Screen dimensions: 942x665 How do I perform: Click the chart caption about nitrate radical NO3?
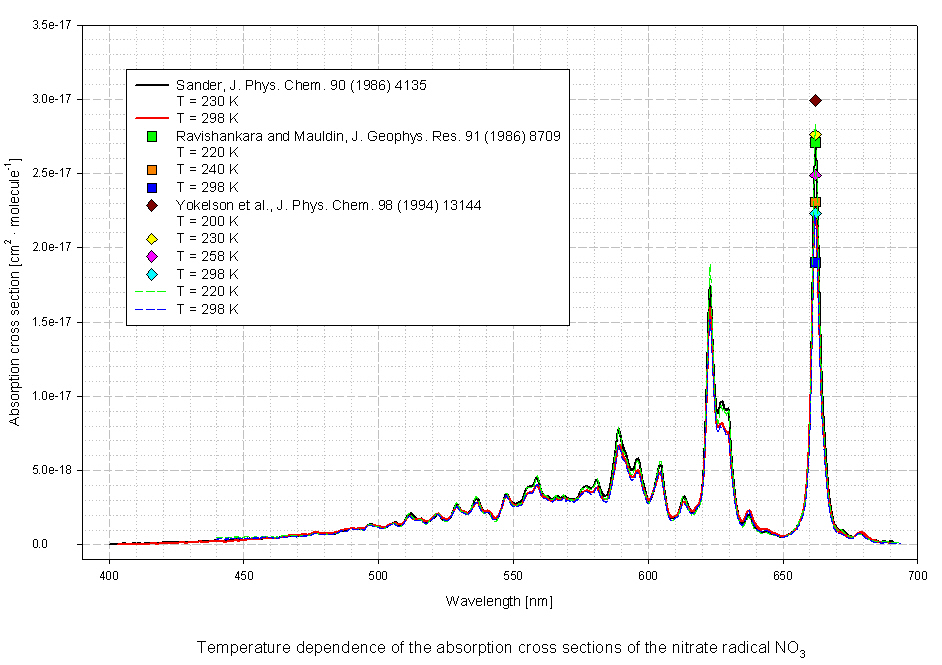coord(500,647)
